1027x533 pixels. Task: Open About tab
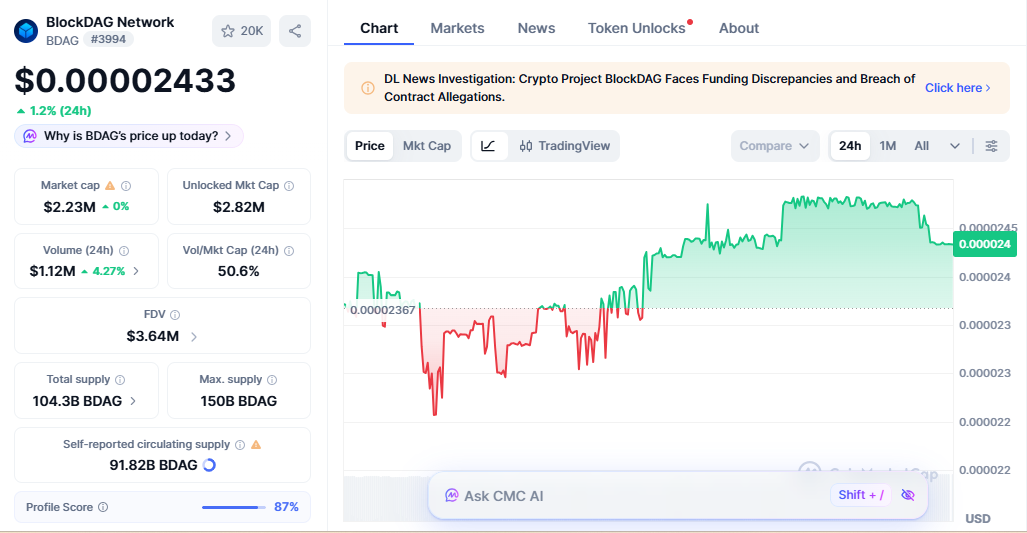[739, 28]
